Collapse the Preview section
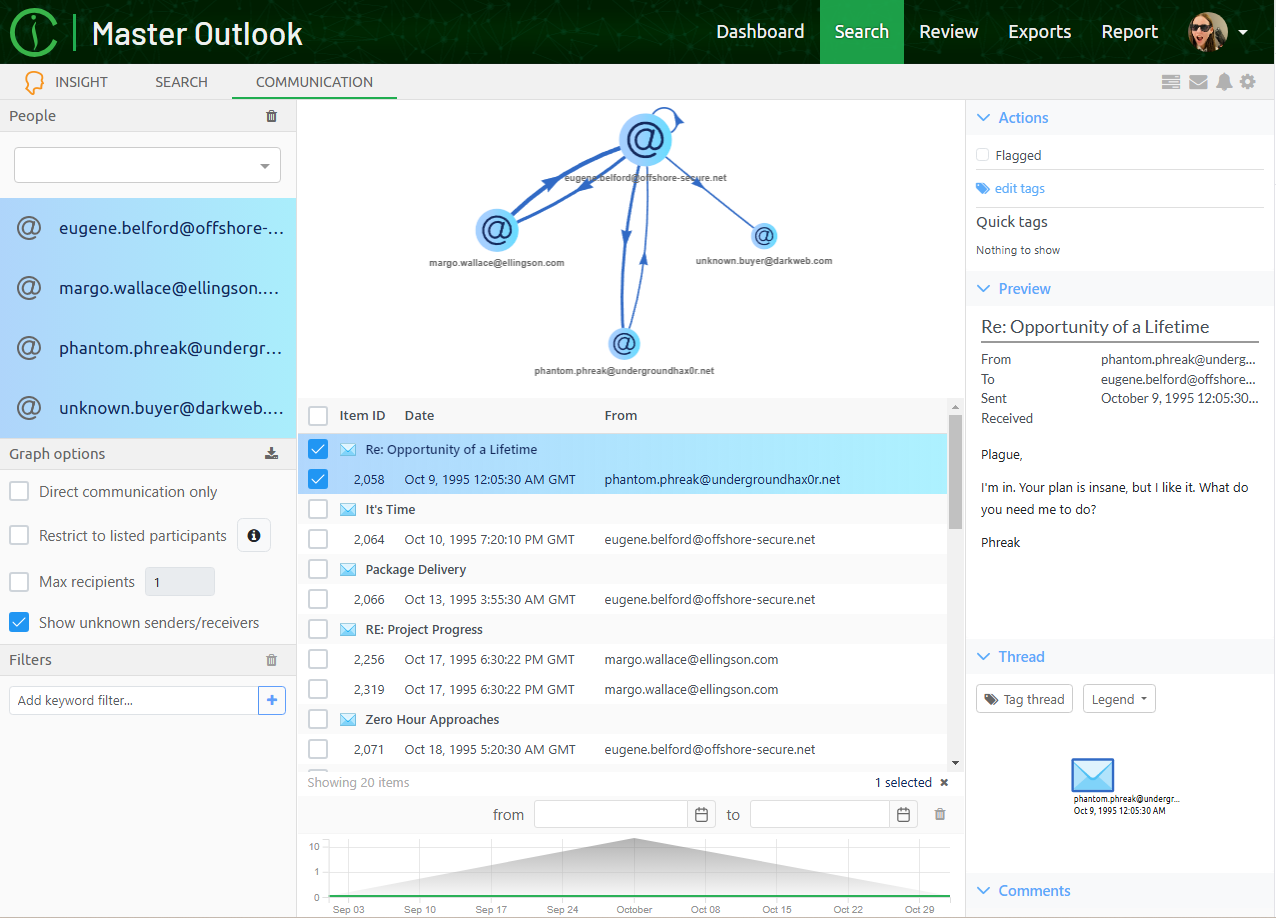The image size is (1276, 918). (x=983, y=288)
